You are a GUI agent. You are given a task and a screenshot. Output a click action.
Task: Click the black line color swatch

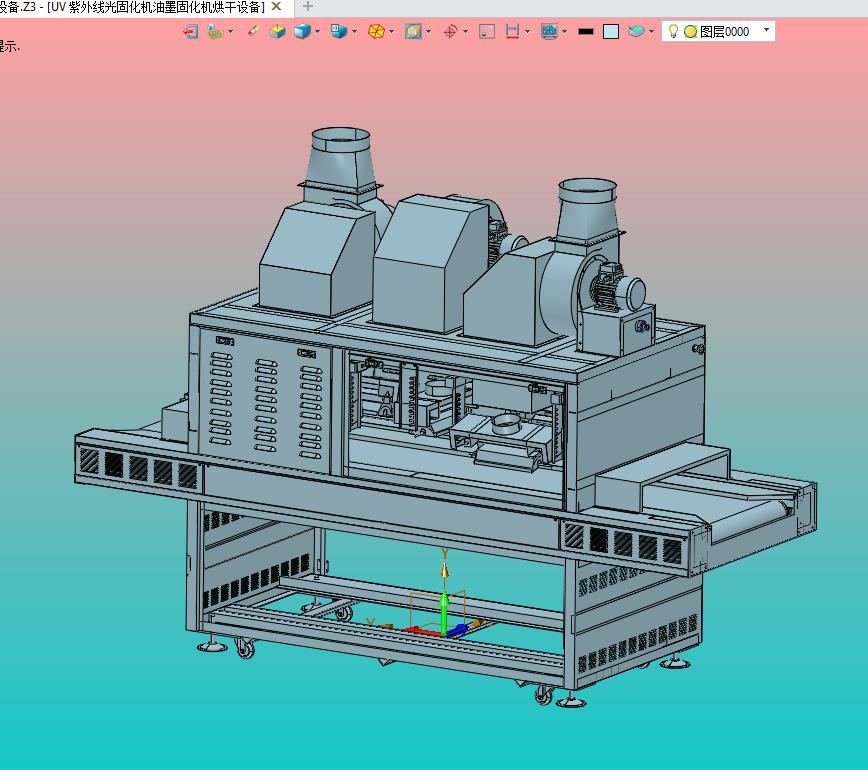tap(586, 32)
